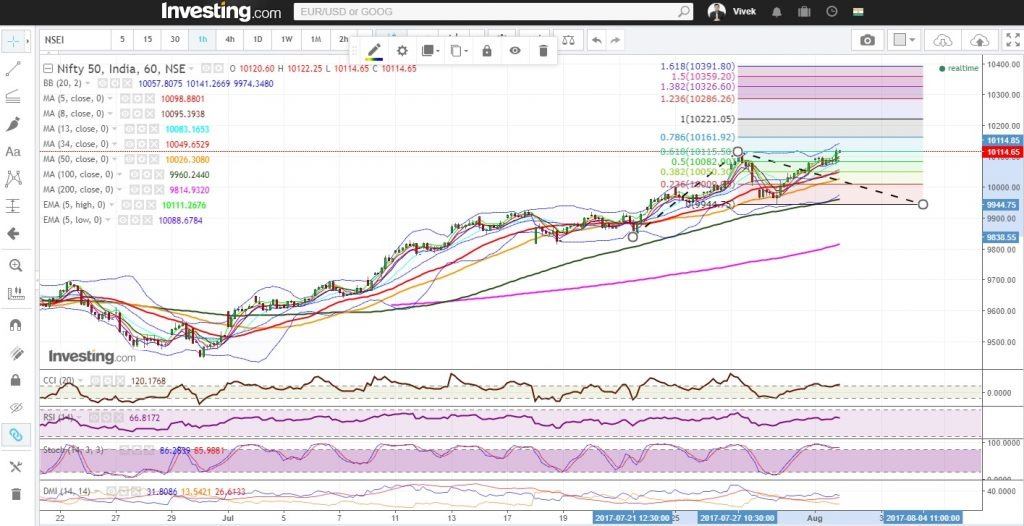This screenshot has width=1024, height=526.
Task: Delete selected drawing with floating toolbar trash
Action: [543, 51]
